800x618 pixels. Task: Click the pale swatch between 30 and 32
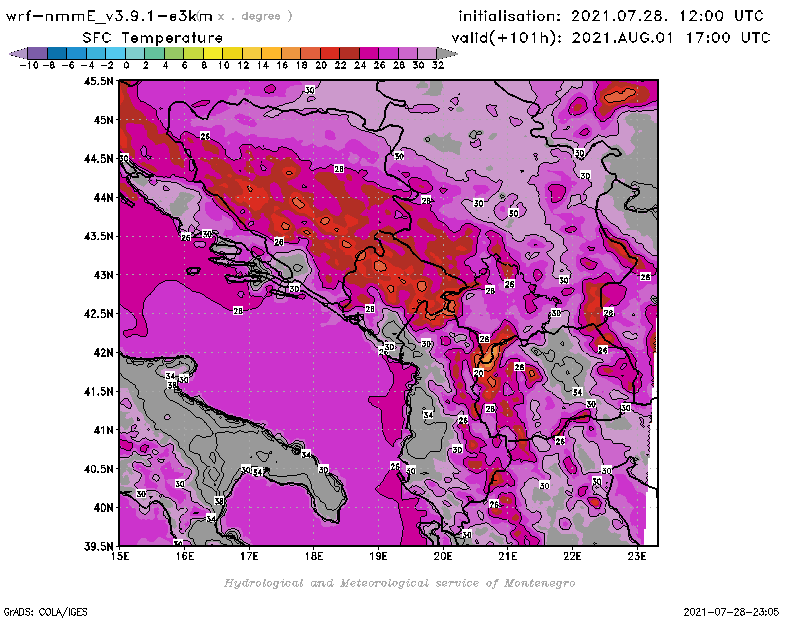[x=427, y=53]
